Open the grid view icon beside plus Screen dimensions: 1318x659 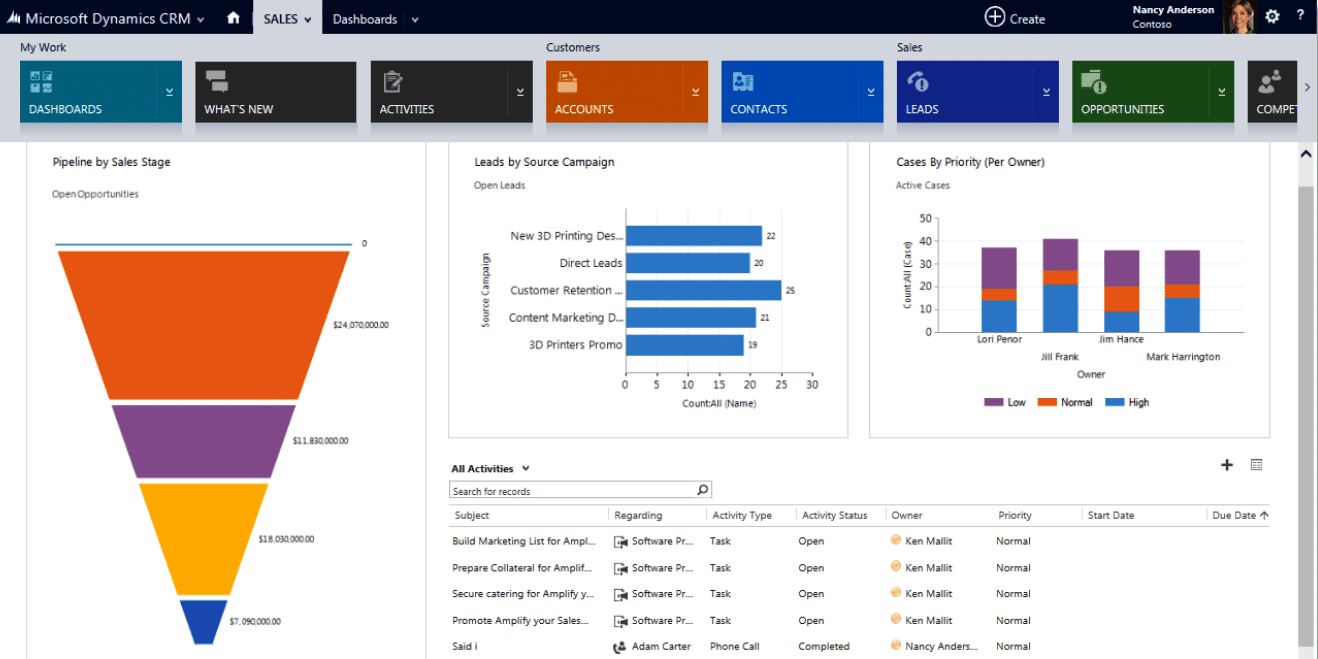[x=1257, y=465]
